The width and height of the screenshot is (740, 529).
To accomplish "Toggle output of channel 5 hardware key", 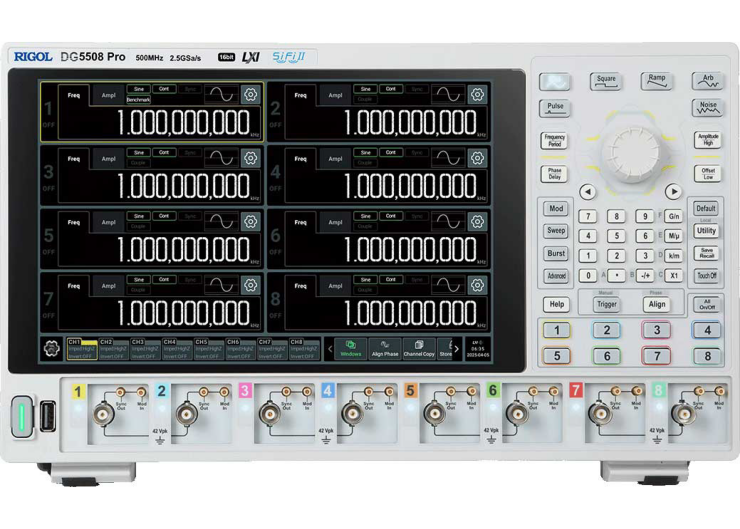I will tap(557, 356).
